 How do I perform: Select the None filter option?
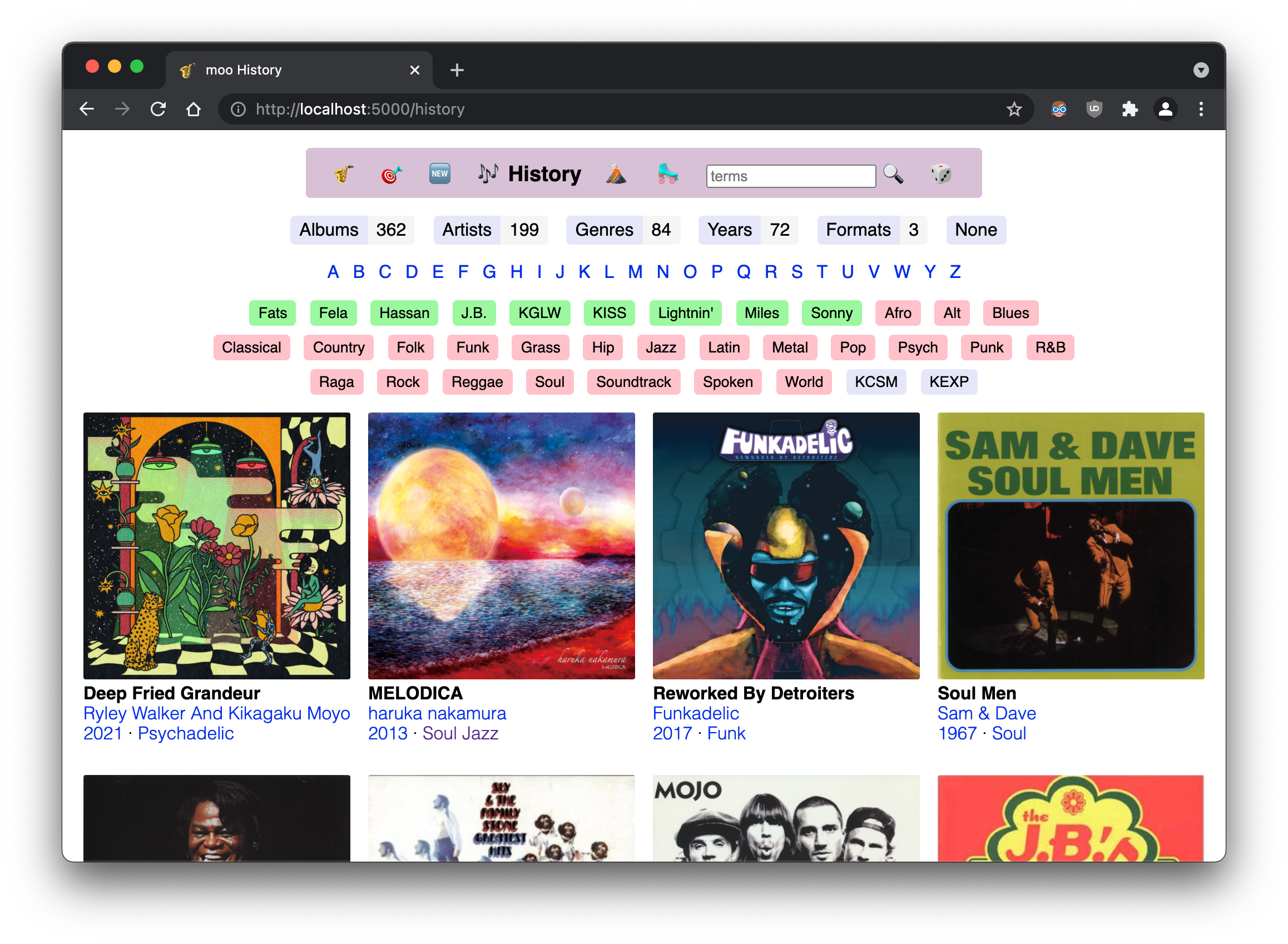[975, 230]
